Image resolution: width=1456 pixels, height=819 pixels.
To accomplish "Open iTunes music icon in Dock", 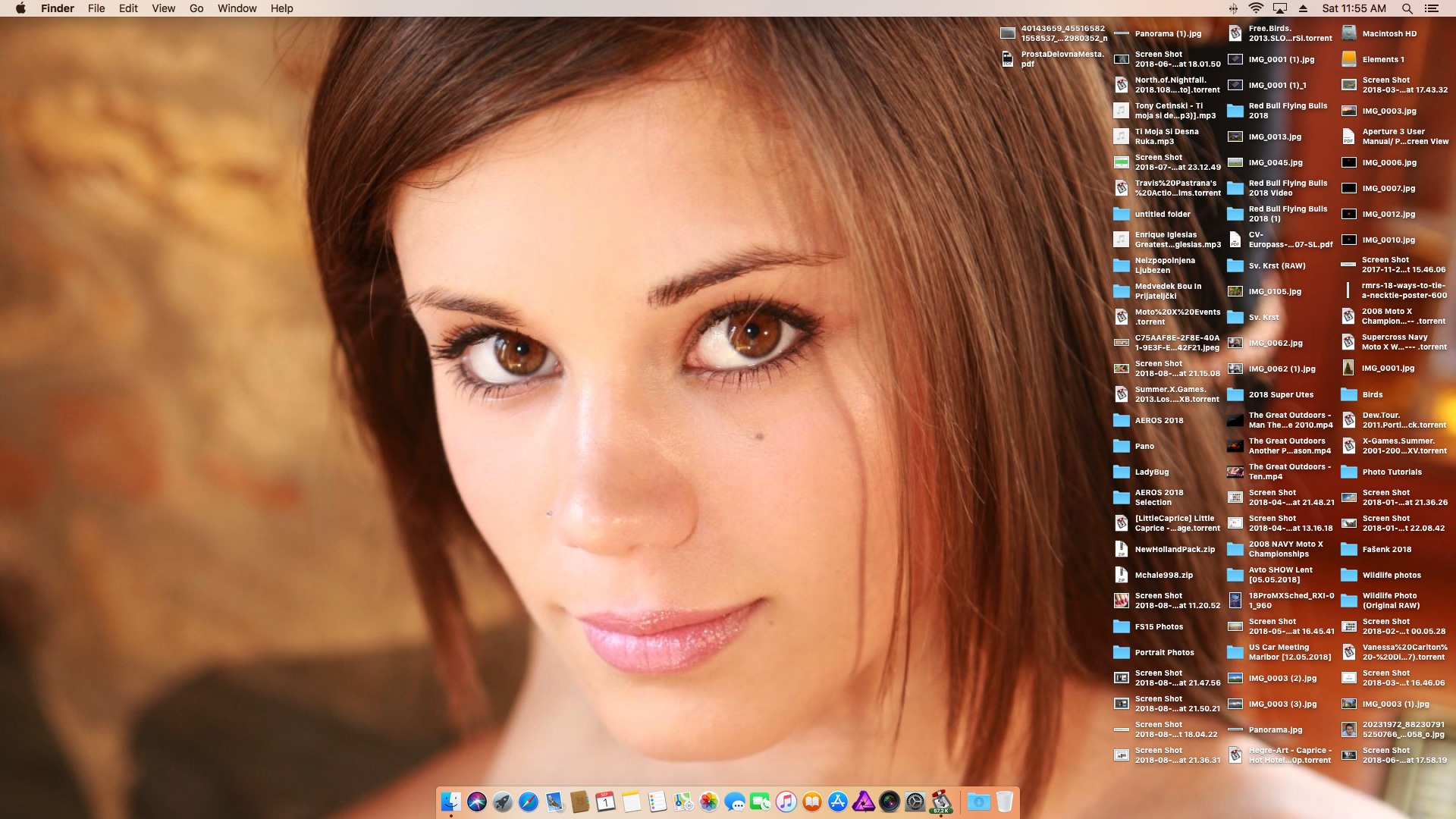I will [x=786, y=802].
